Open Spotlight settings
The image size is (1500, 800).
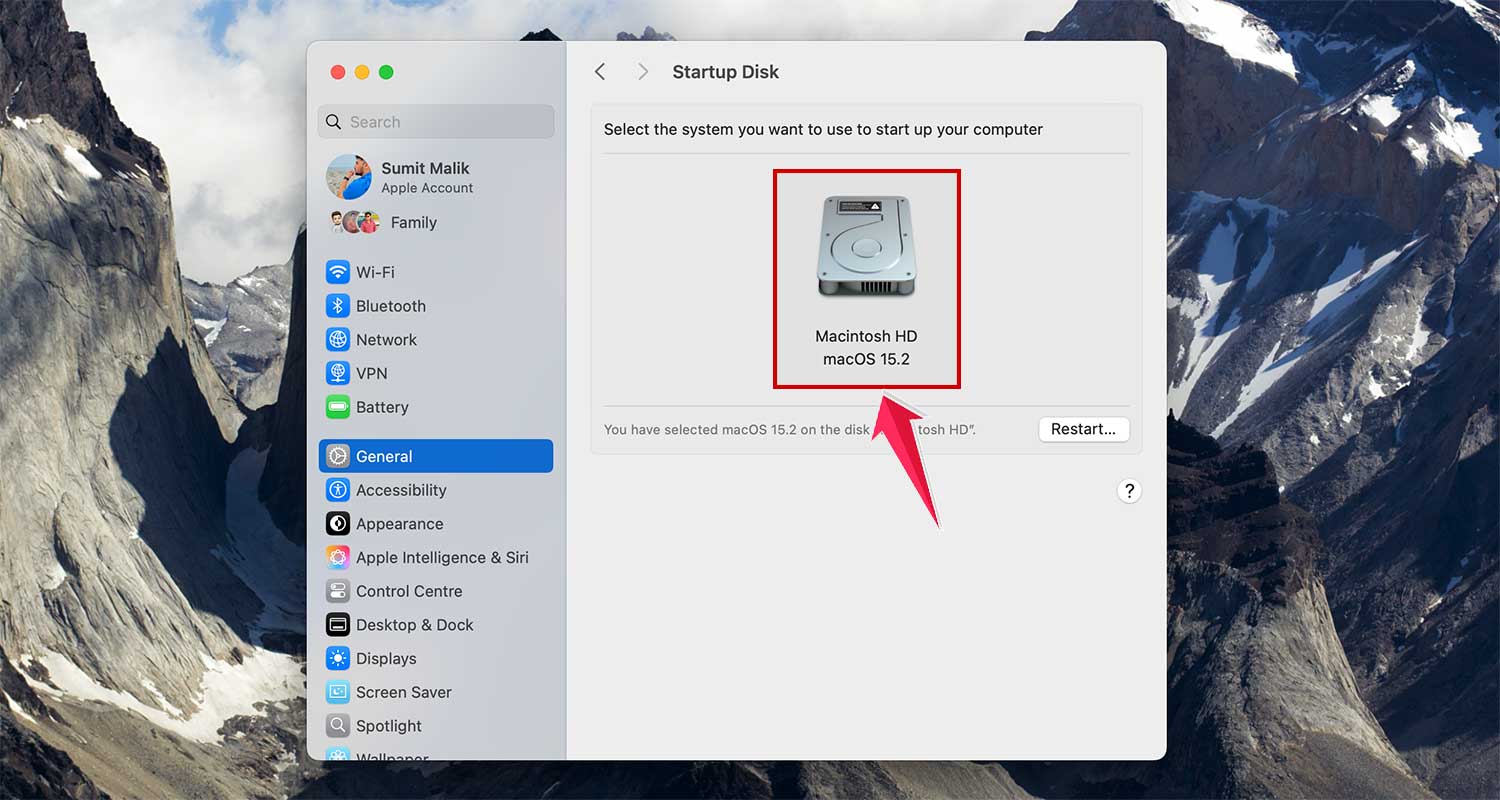pyautogui.click(x=388, y=726)
